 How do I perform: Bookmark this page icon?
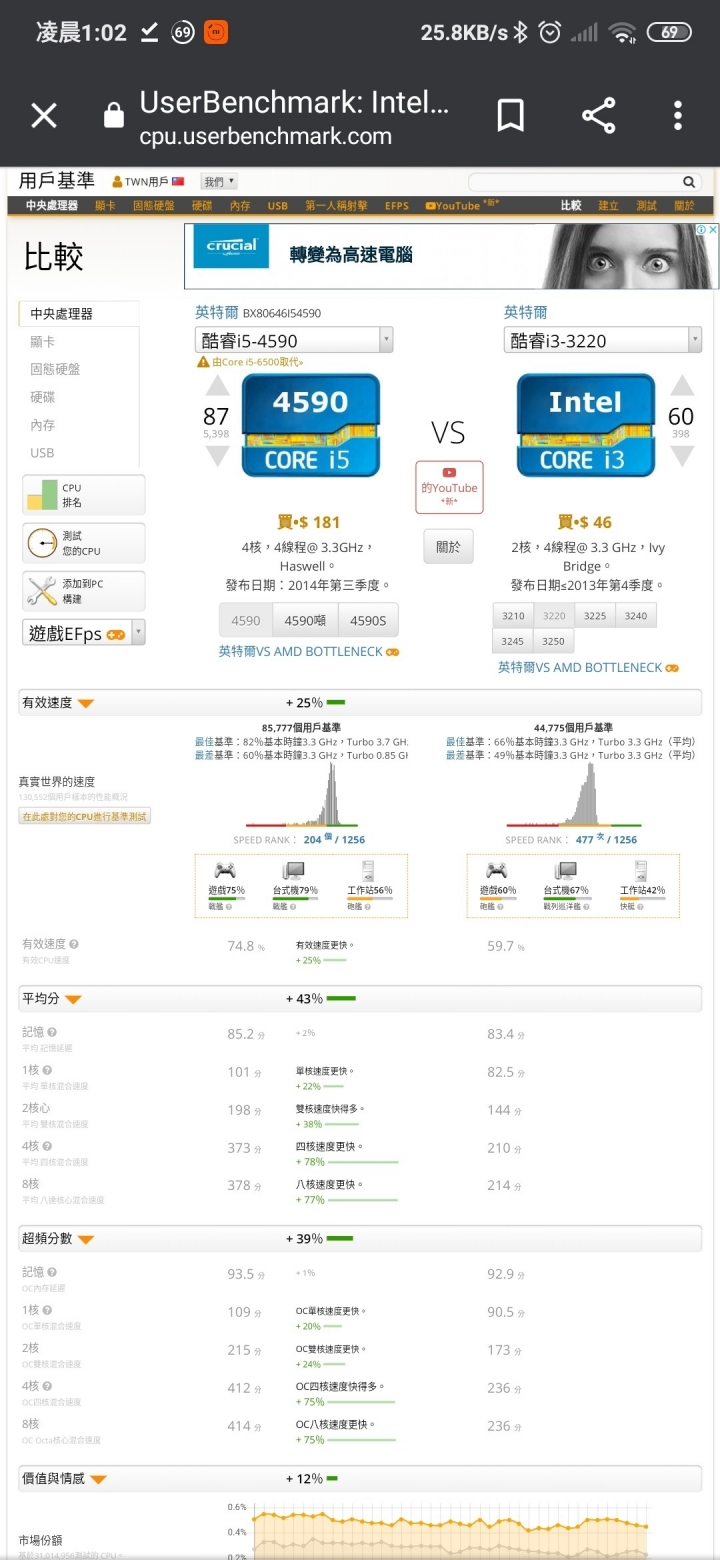[511, 116]
